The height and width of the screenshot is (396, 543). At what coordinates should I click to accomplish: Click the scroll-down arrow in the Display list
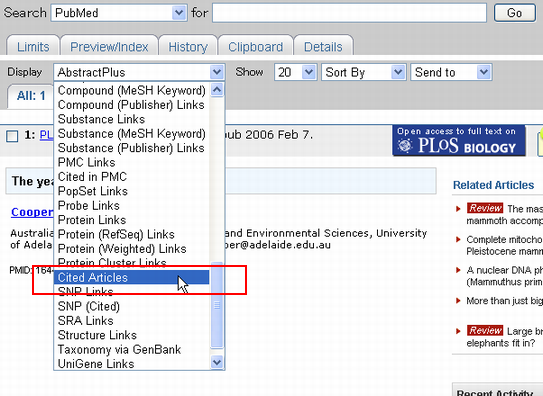(x=217, y=362)
